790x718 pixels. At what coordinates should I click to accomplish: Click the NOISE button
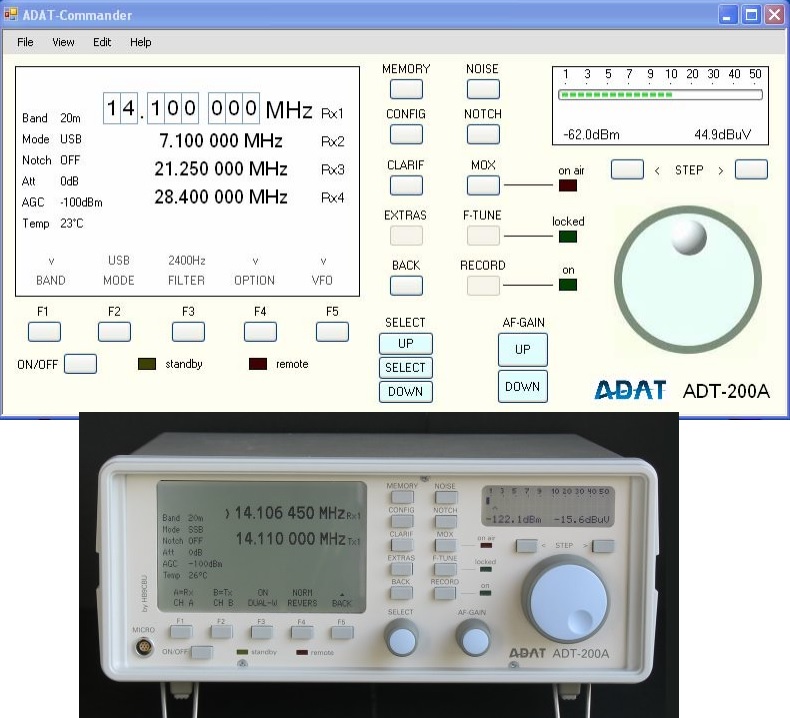click(x=483, y=89)
